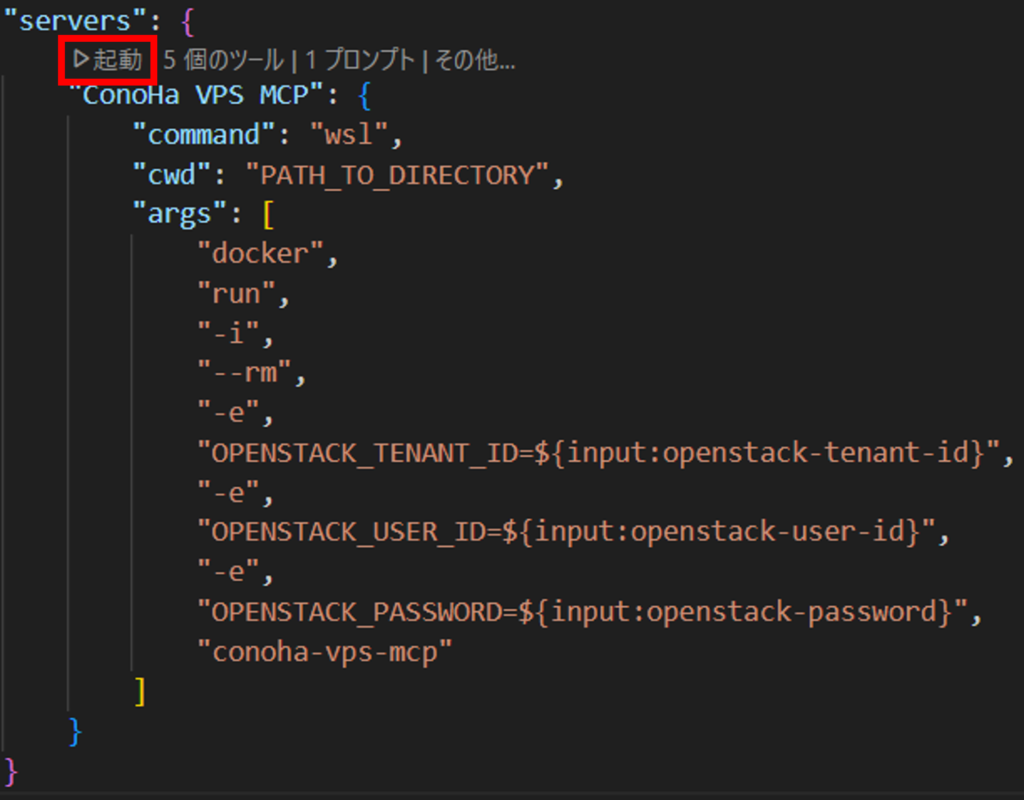Place cursor in the "wsl" value

click(355, 136)
